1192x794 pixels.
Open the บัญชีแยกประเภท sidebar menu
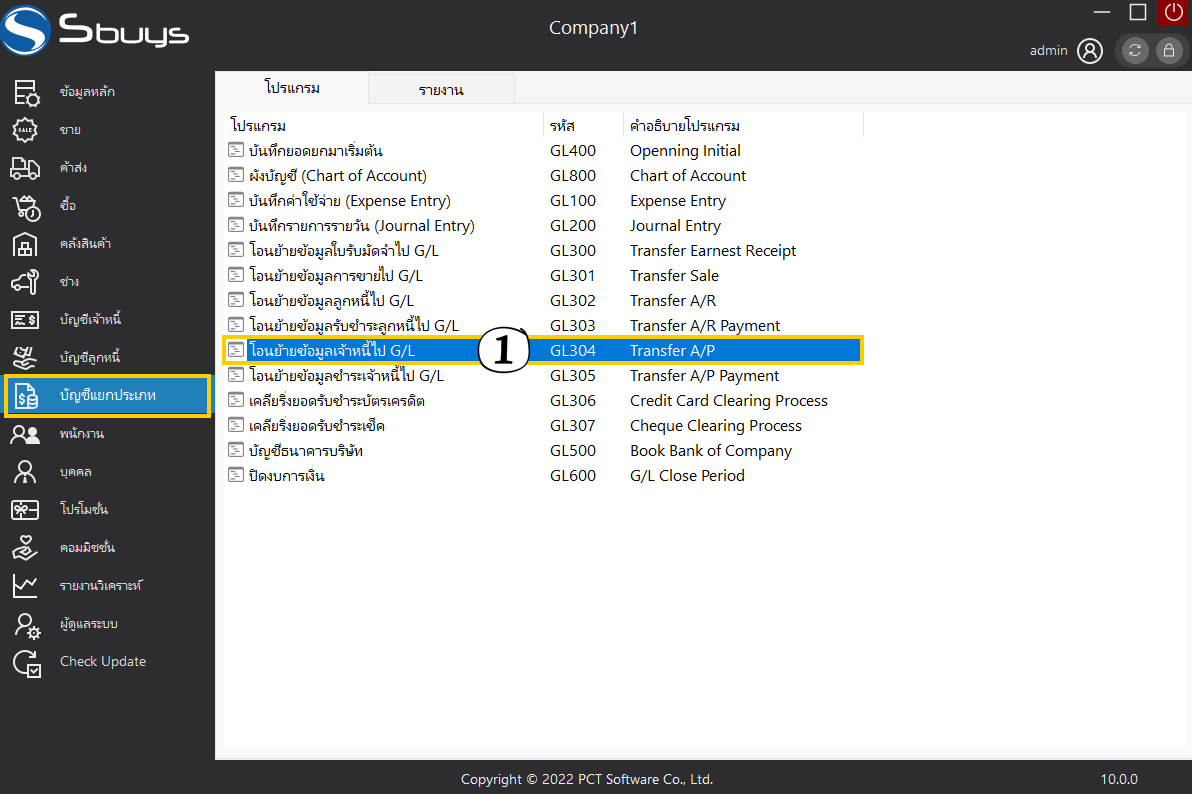[107, 396]
